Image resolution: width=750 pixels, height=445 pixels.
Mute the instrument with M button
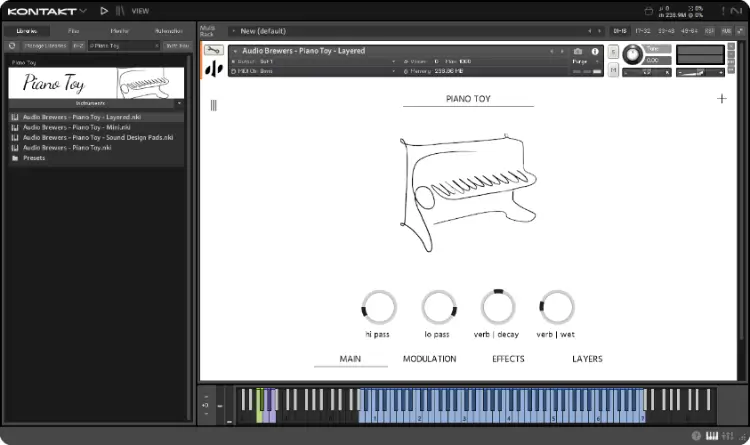(x=613, y=70)
